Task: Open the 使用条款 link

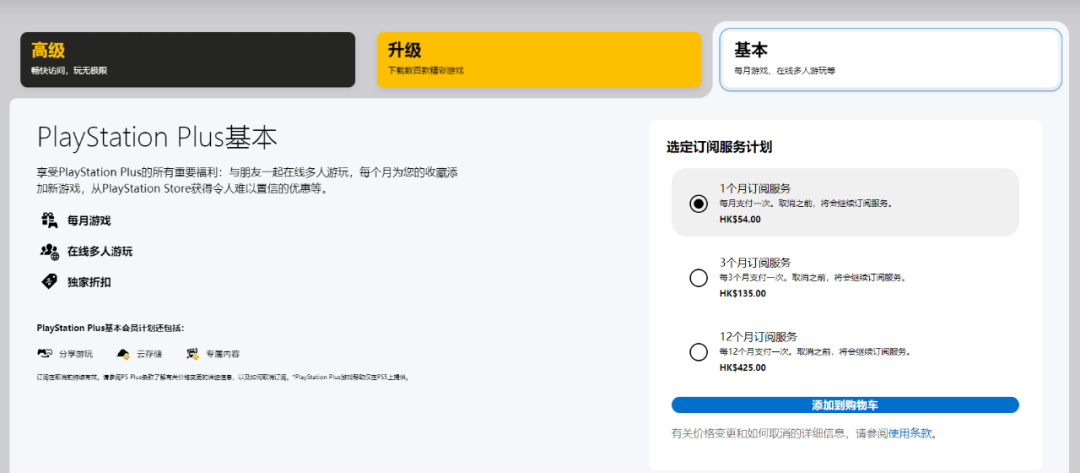Action: 910,434
